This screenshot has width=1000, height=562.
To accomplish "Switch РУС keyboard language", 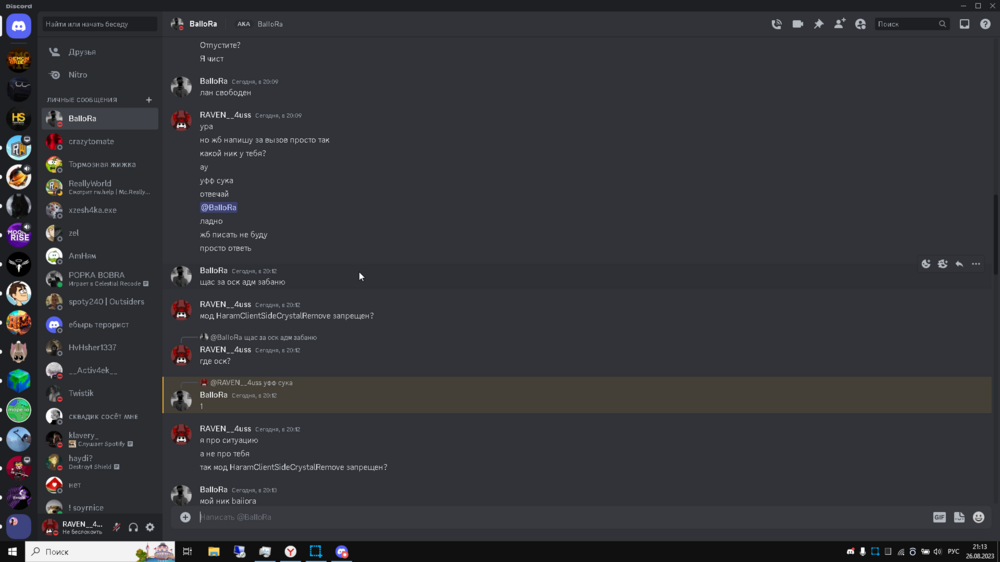I will tap(953, 552).
